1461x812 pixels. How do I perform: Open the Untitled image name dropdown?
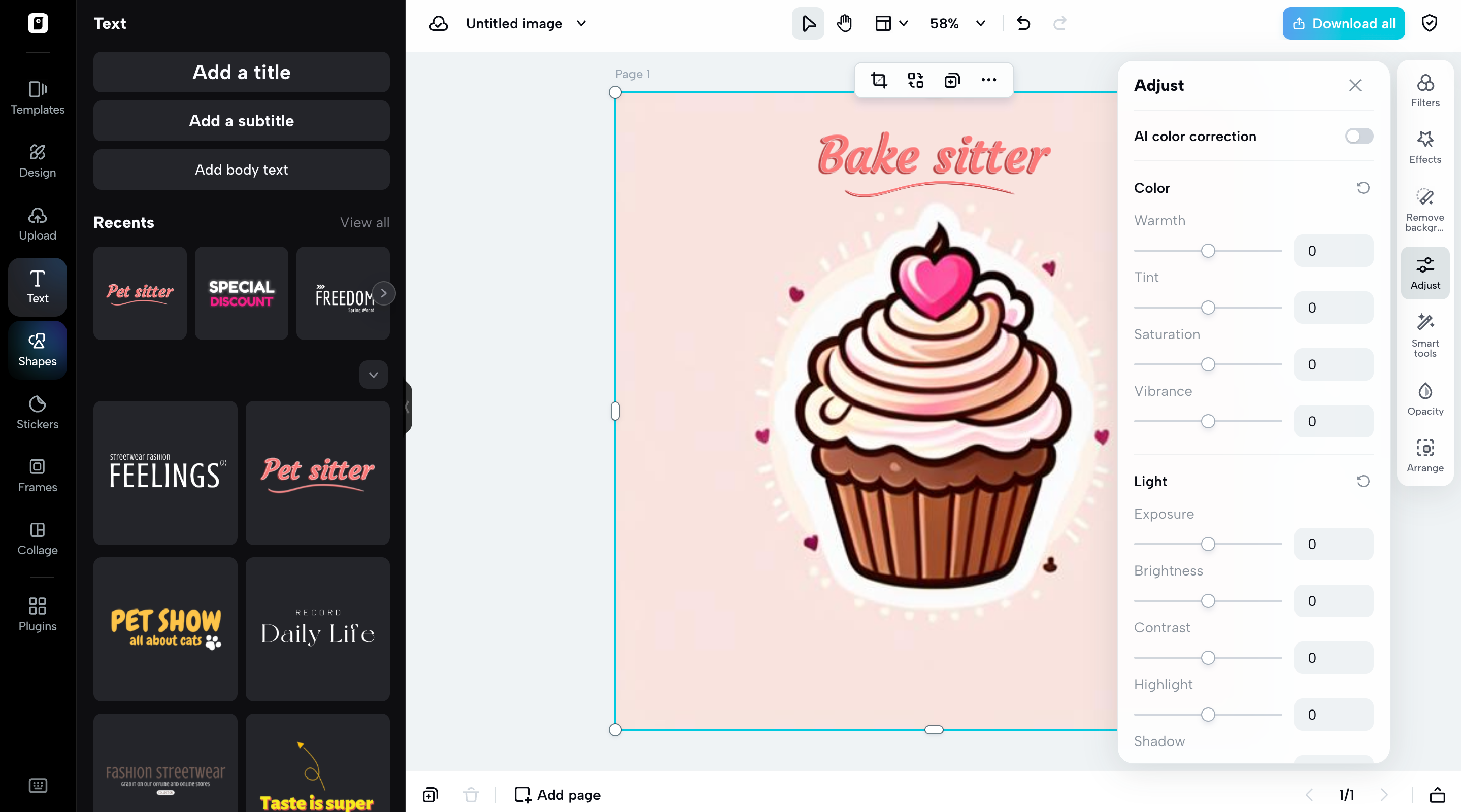526,23
